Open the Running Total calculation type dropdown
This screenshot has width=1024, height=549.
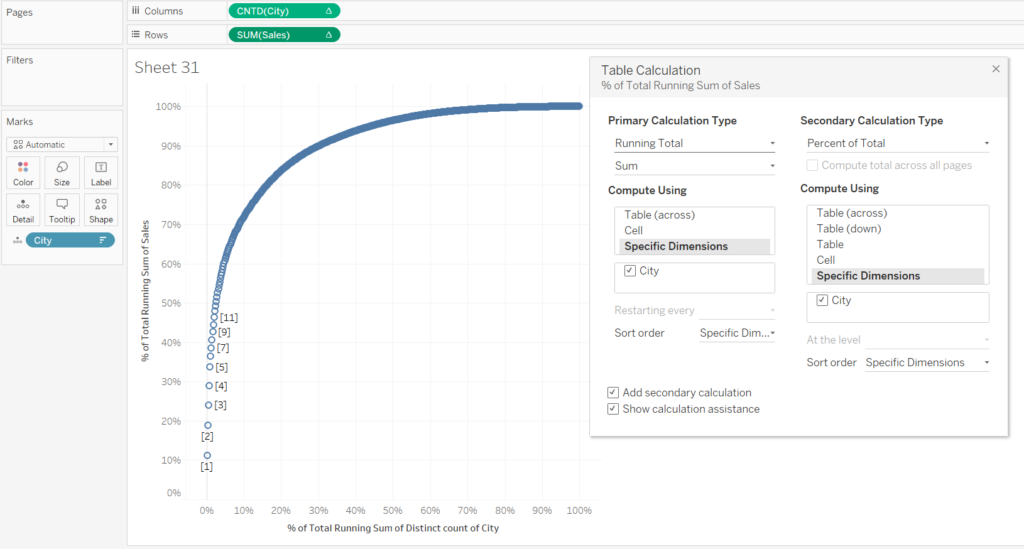coord(694,143)
